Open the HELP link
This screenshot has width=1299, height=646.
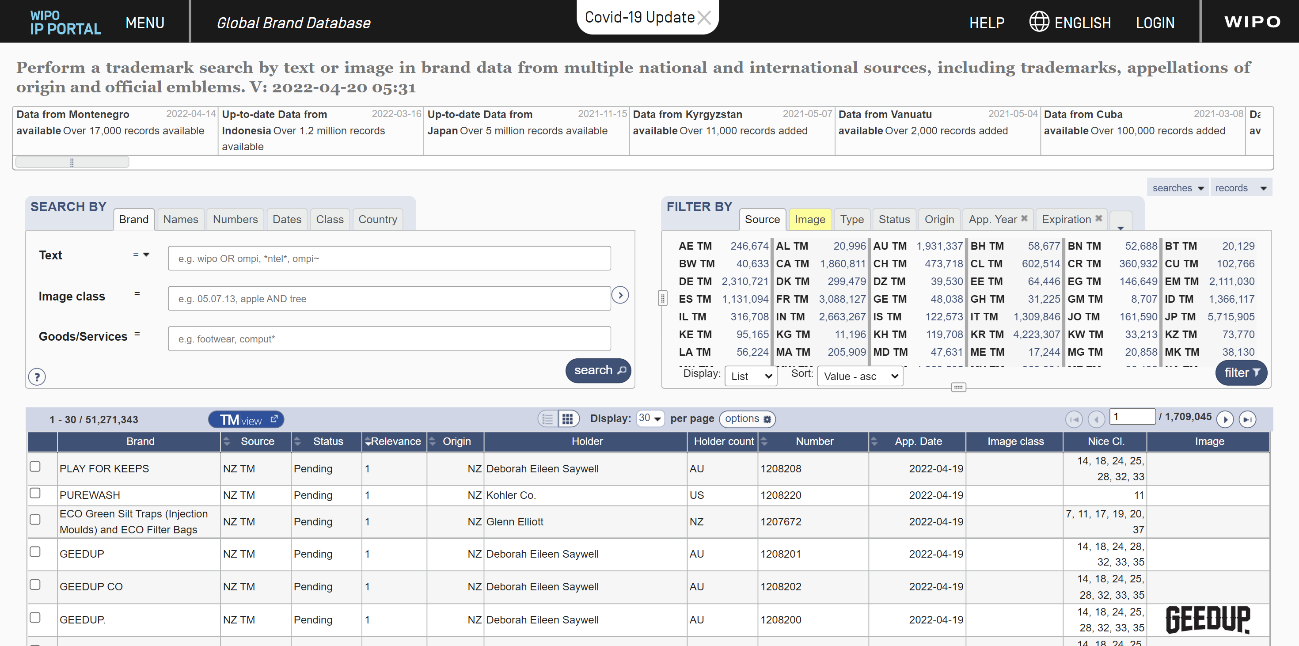point(987,22)
